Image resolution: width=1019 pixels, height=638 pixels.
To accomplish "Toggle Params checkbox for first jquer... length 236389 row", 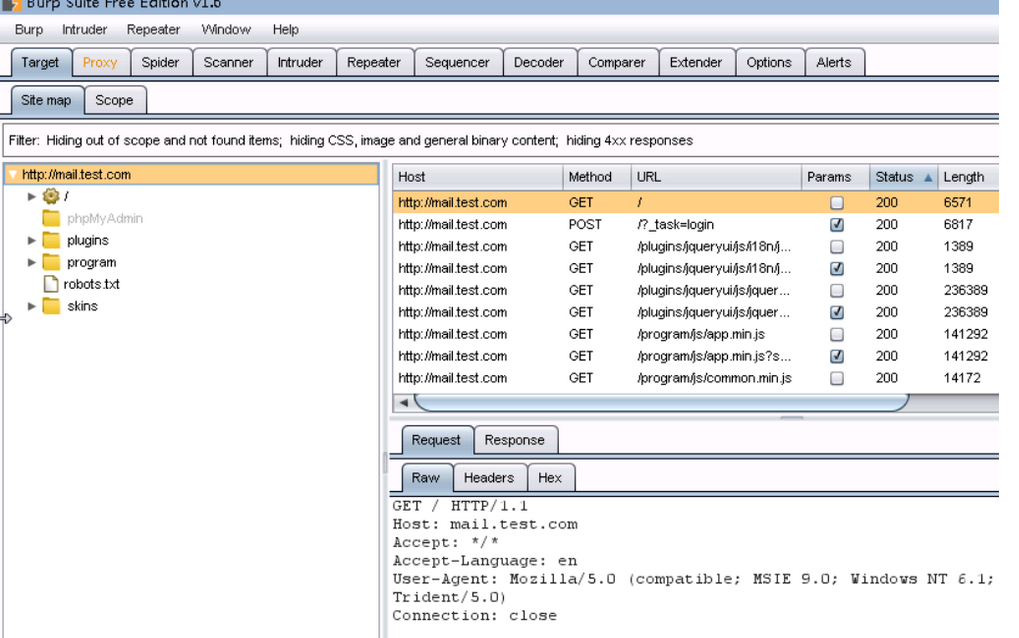I will [837, 290].
